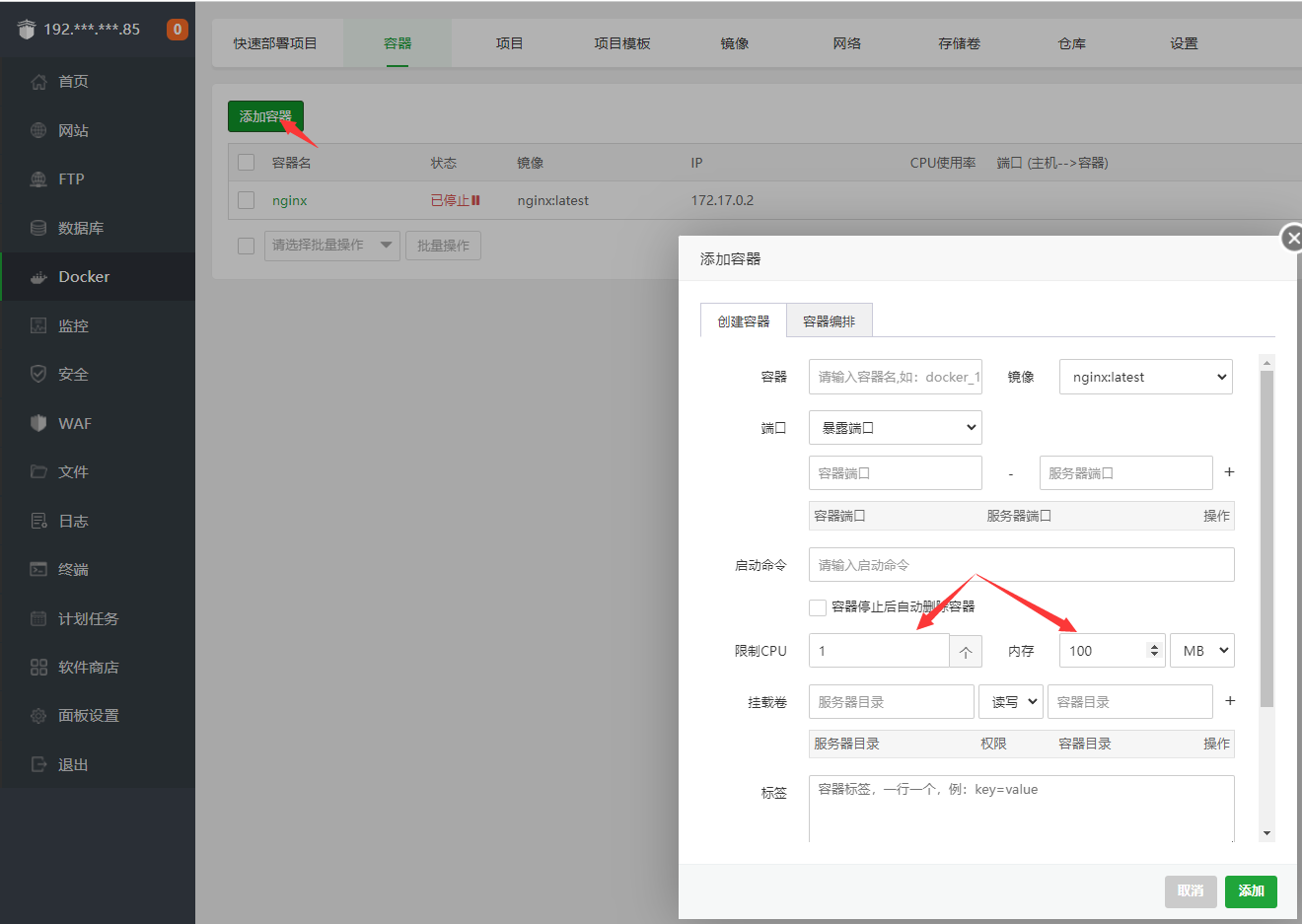Click the container name input field
This screenshot has width=1302, height=924.
(896, 377)
